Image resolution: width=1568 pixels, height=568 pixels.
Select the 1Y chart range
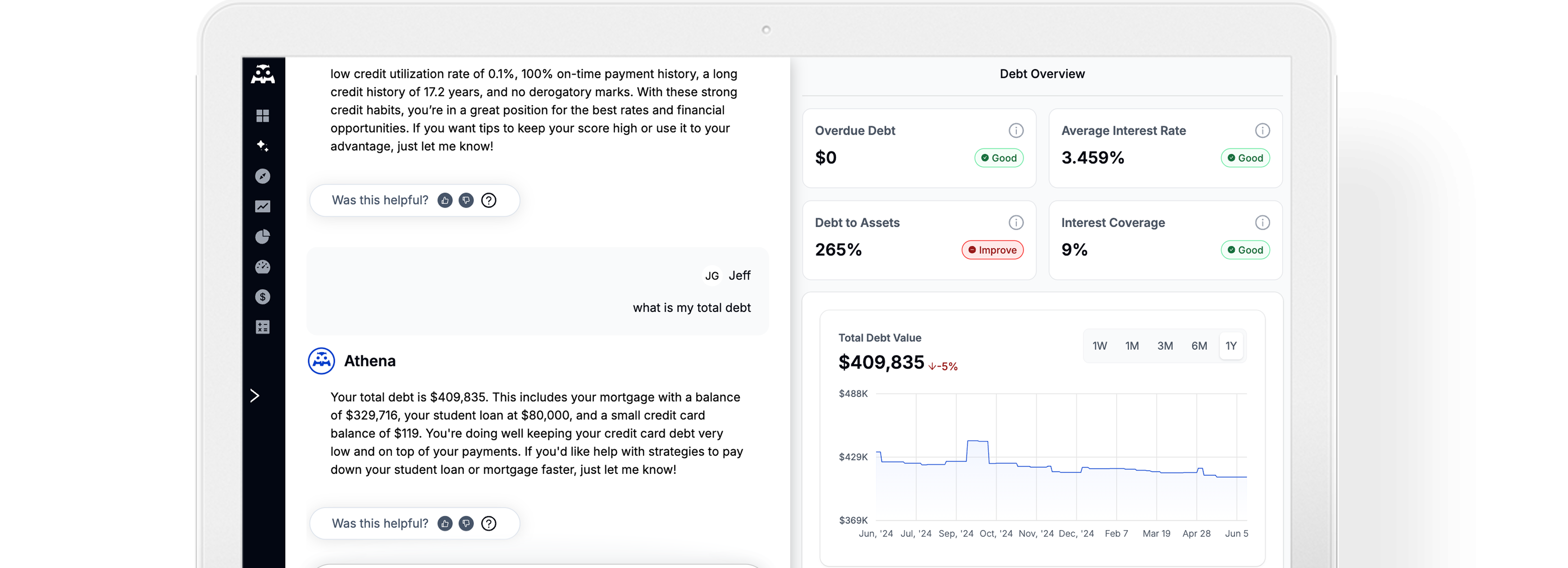coord(1231,346)
